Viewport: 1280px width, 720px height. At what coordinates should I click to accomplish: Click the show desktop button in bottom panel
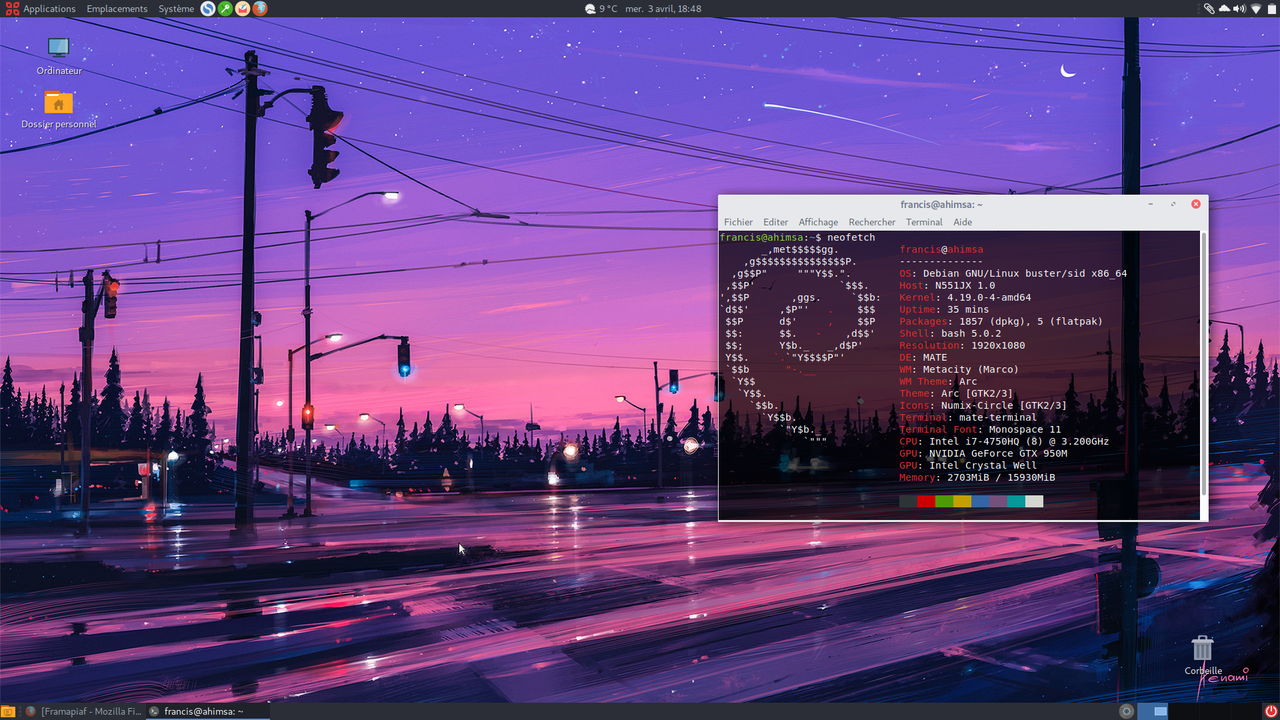pos(8,711)
